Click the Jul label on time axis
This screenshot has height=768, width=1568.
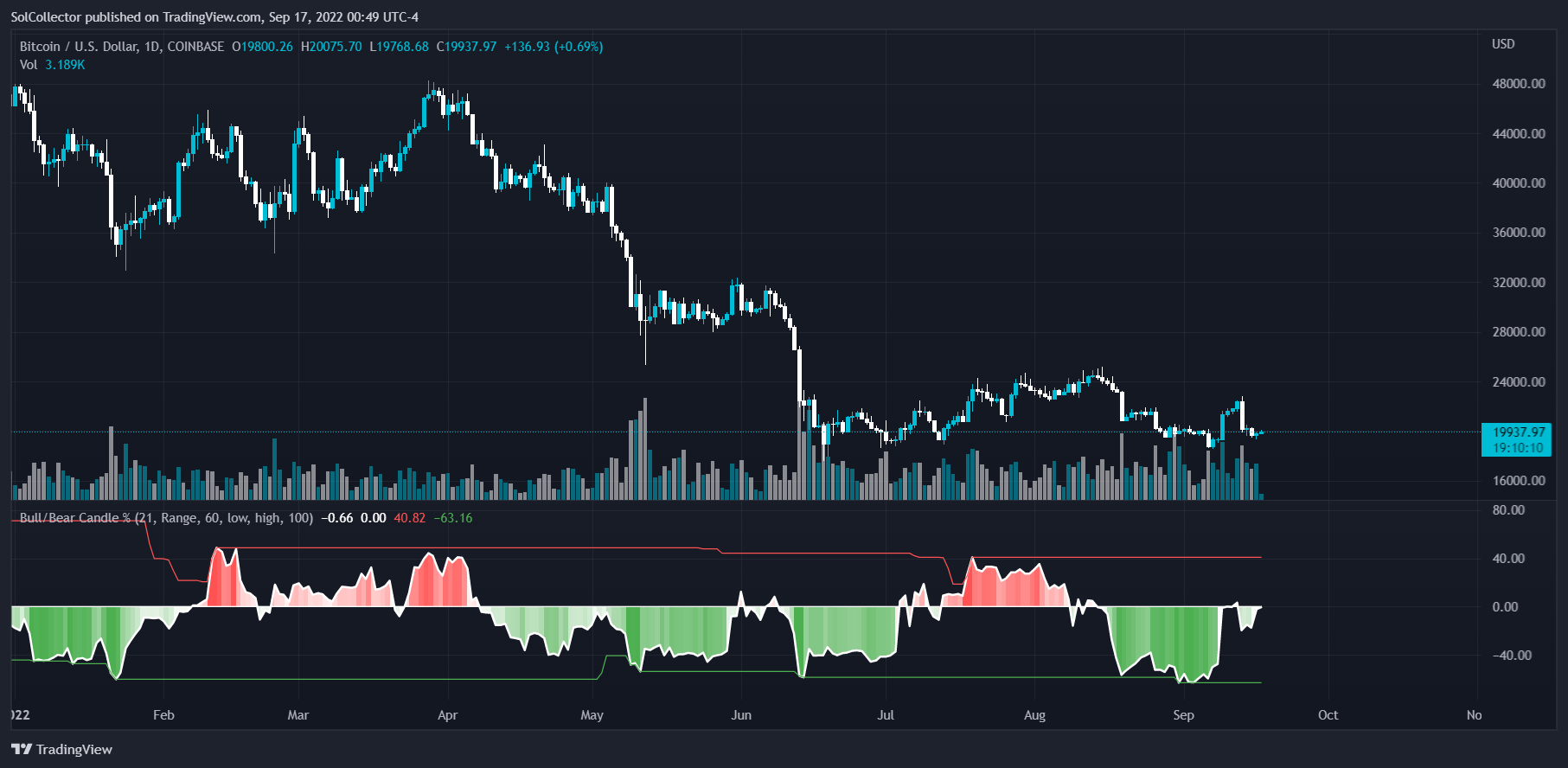tap(886, 715)
